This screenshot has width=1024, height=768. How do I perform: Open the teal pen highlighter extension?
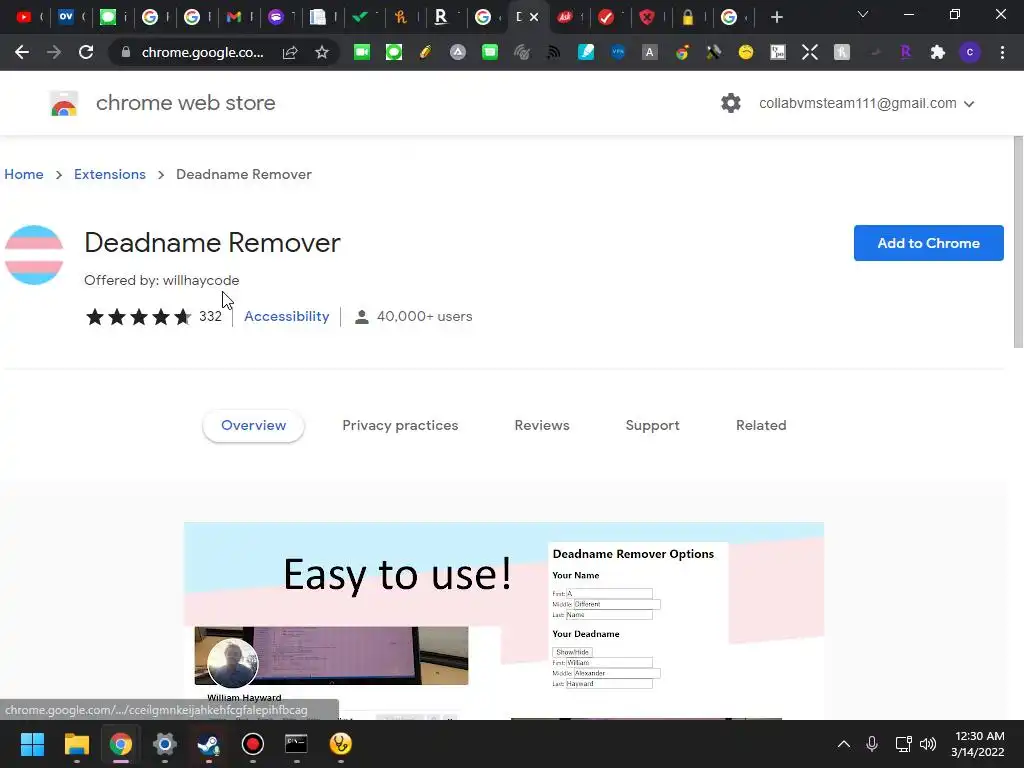[586, 52]
